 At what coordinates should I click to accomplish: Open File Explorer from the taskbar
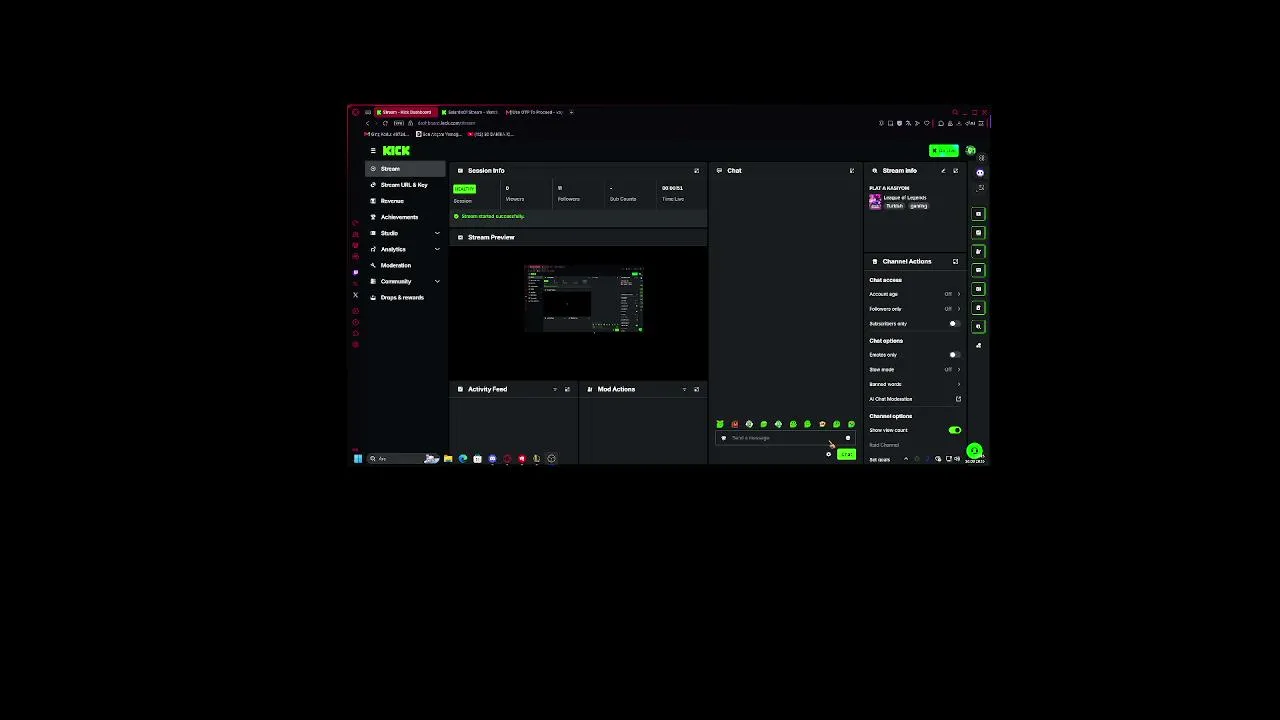click(448, 459)
